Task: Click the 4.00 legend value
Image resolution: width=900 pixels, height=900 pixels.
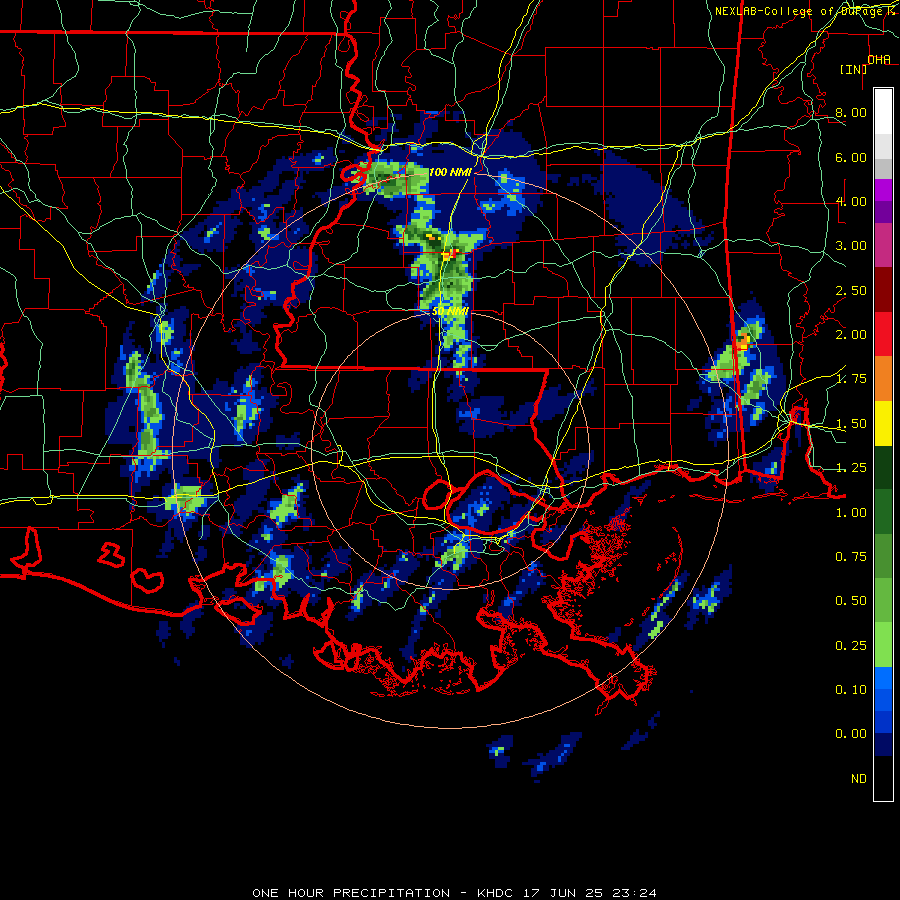Action: click(x=851, y=201)
